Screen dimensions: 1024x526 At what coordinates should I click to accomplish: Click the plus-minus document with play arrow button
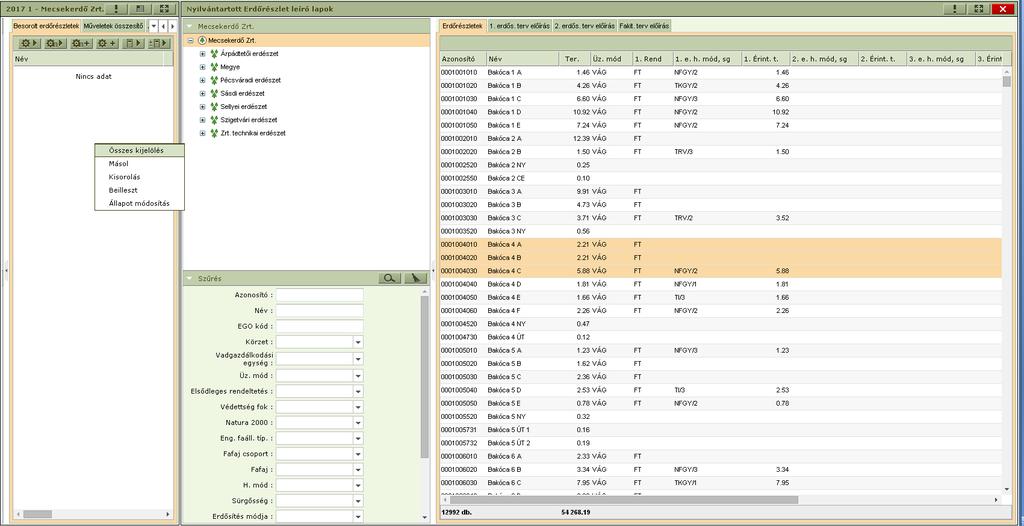pyautogui.click(x=159, y=43)
